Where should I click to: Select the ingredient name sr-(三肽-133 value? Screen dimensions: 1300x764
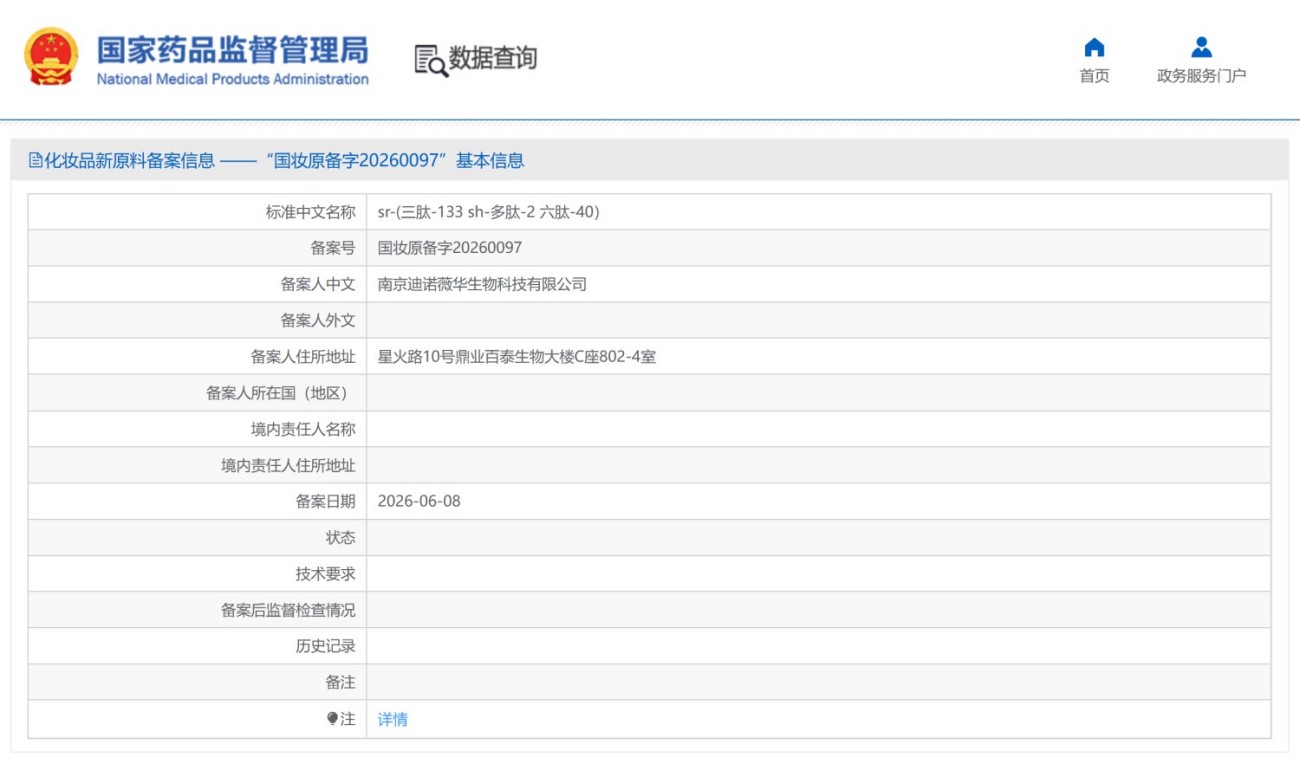tap(488, 212)
